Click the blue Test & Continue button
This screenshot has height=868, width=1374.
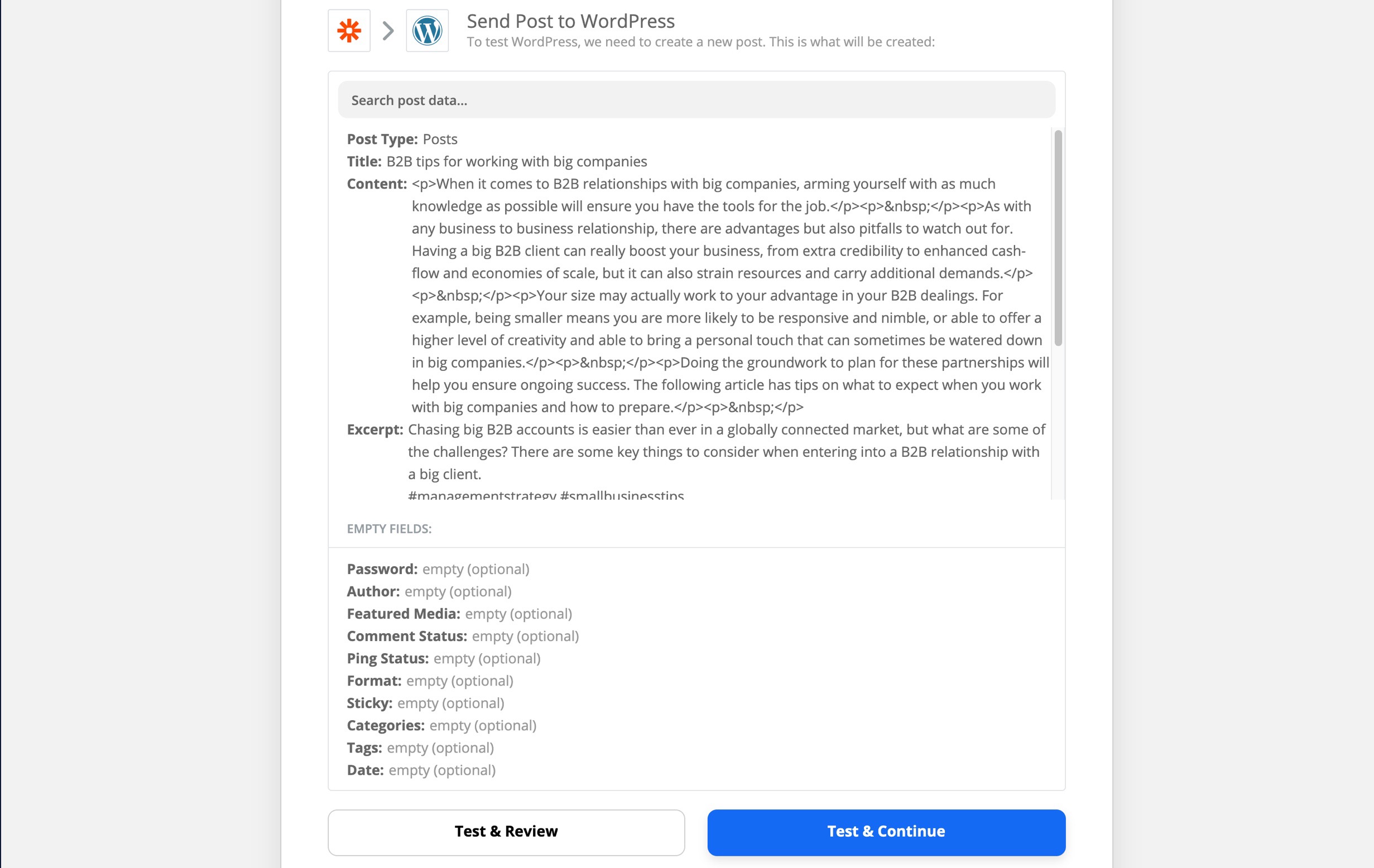pos(886,832)
